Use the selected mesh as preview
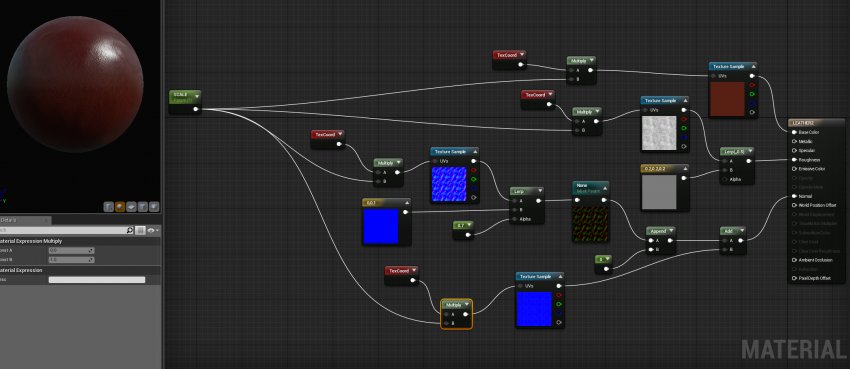The height and width of the screenshot is (369, 850). [x=154, y=206]
